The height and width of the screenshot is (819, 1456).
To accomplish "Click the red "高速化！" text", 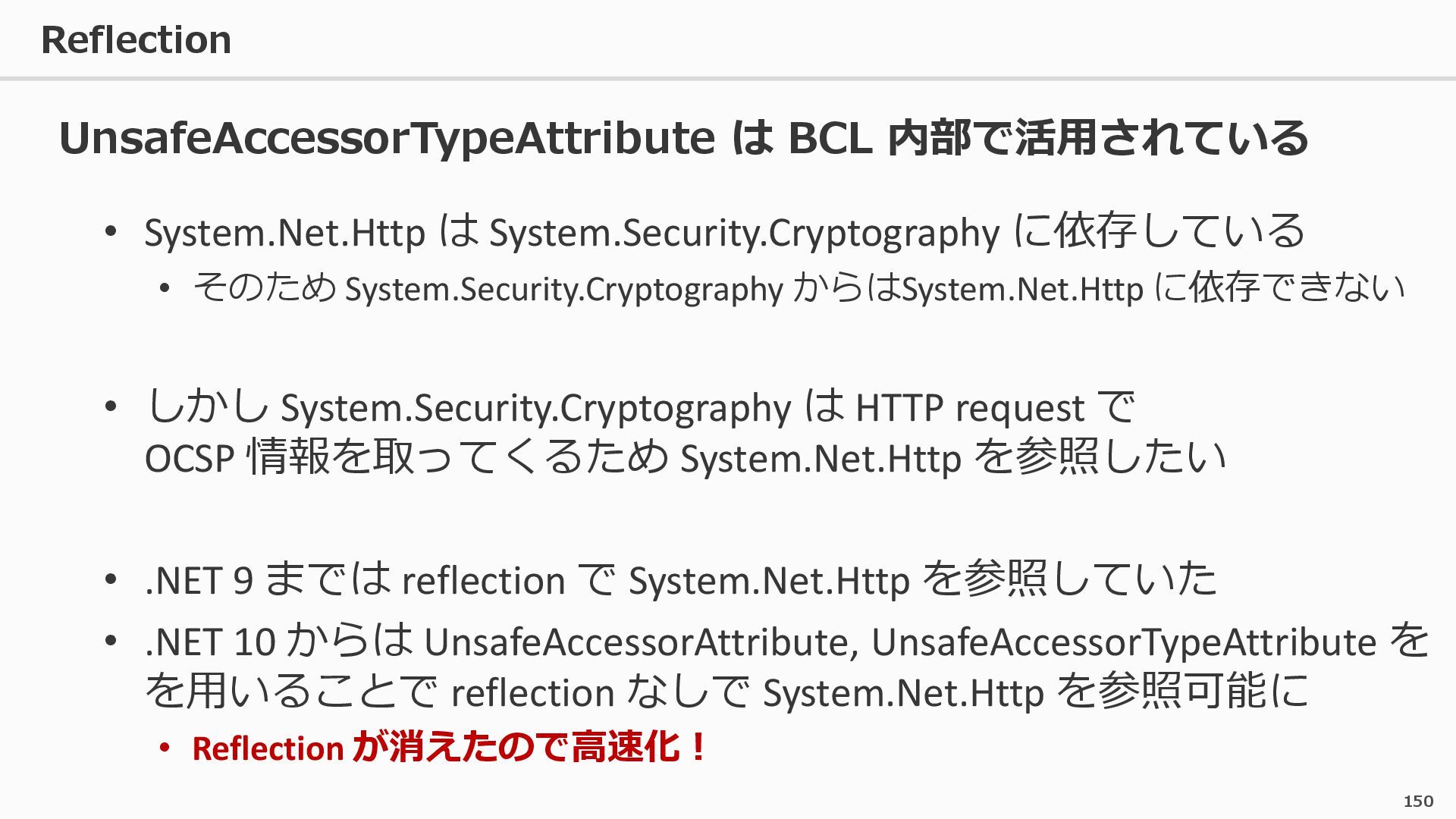I will point(639,747).
